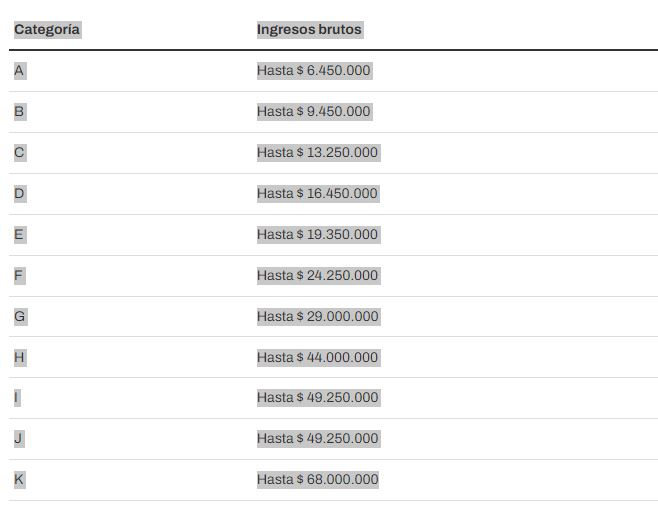Click the gross income amount in row J
Image resolution: width=658 pixels, height=508 pixels.
point(317,439)
